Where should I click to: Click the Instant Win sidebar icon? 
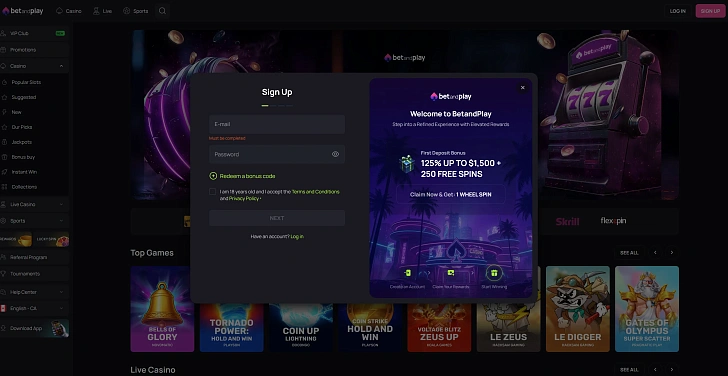coord(5,172)
